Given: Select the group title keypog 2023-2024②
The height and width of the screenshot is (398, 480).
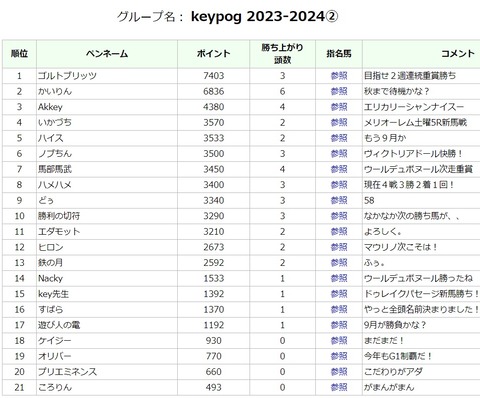Looking at the screenshot, I should pyautogui.click(x=265, y=17).
